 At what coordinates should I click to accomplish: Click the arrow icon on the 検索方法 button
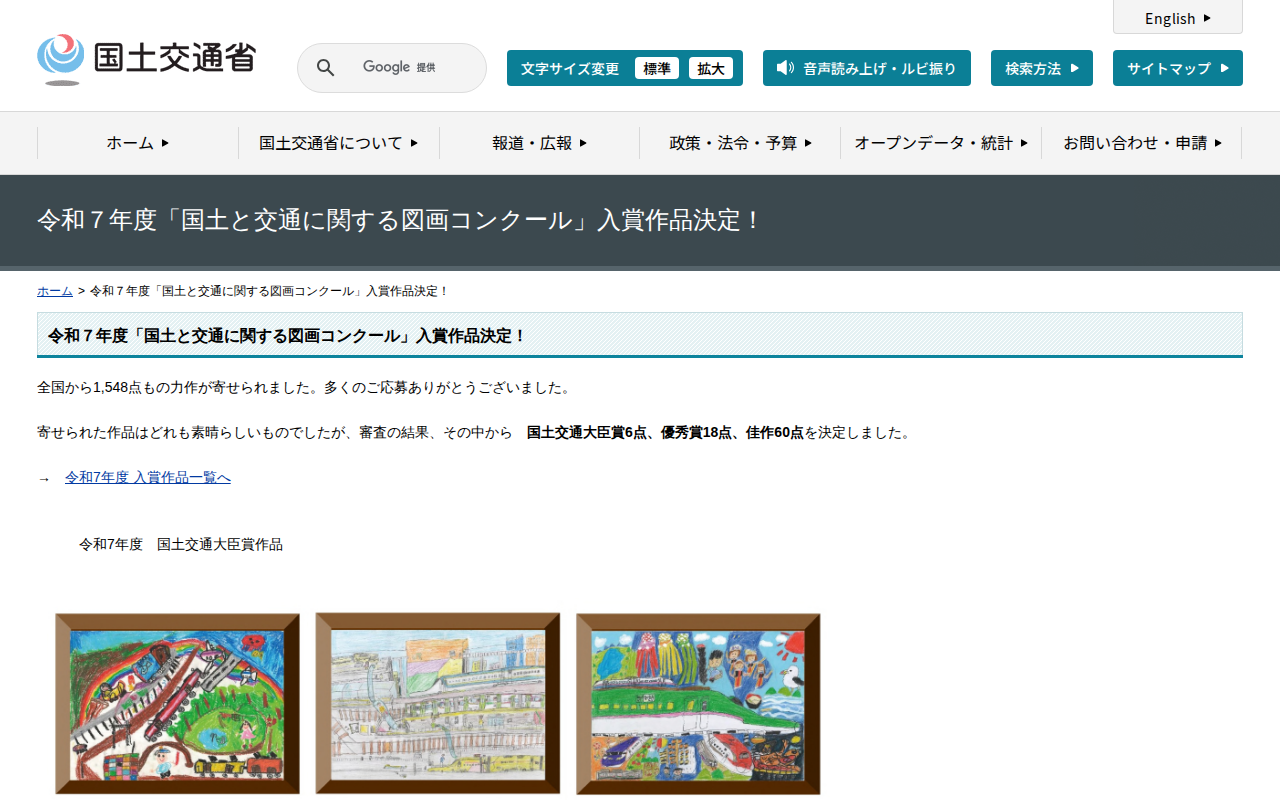(1075, 68)
